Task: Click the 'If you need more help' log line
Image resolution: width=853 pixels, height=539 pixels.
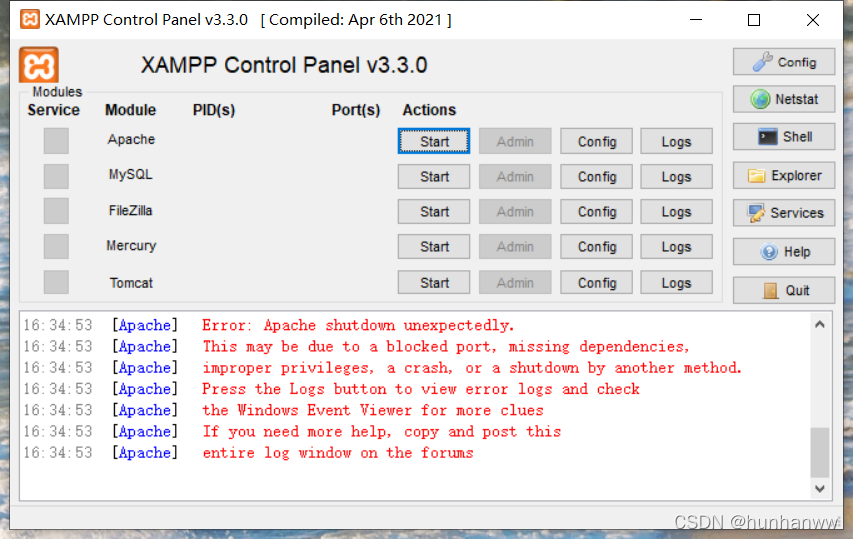Action: (381, 431)
